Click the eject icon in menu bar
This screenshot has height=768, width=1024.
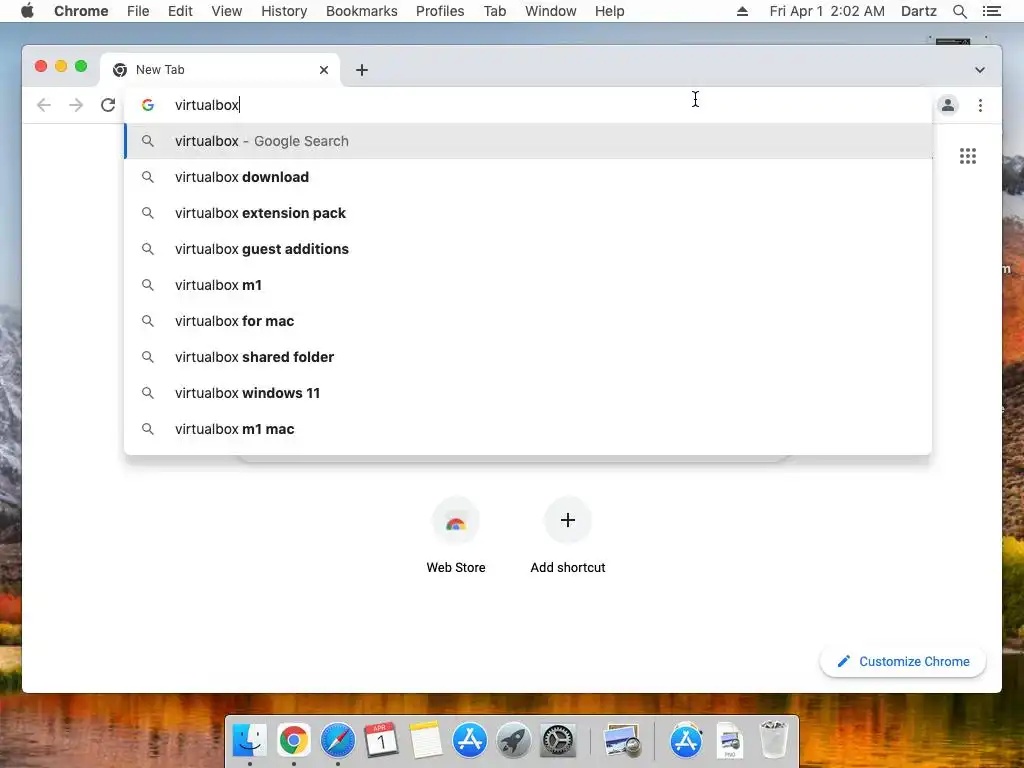(x=743, y=11)
